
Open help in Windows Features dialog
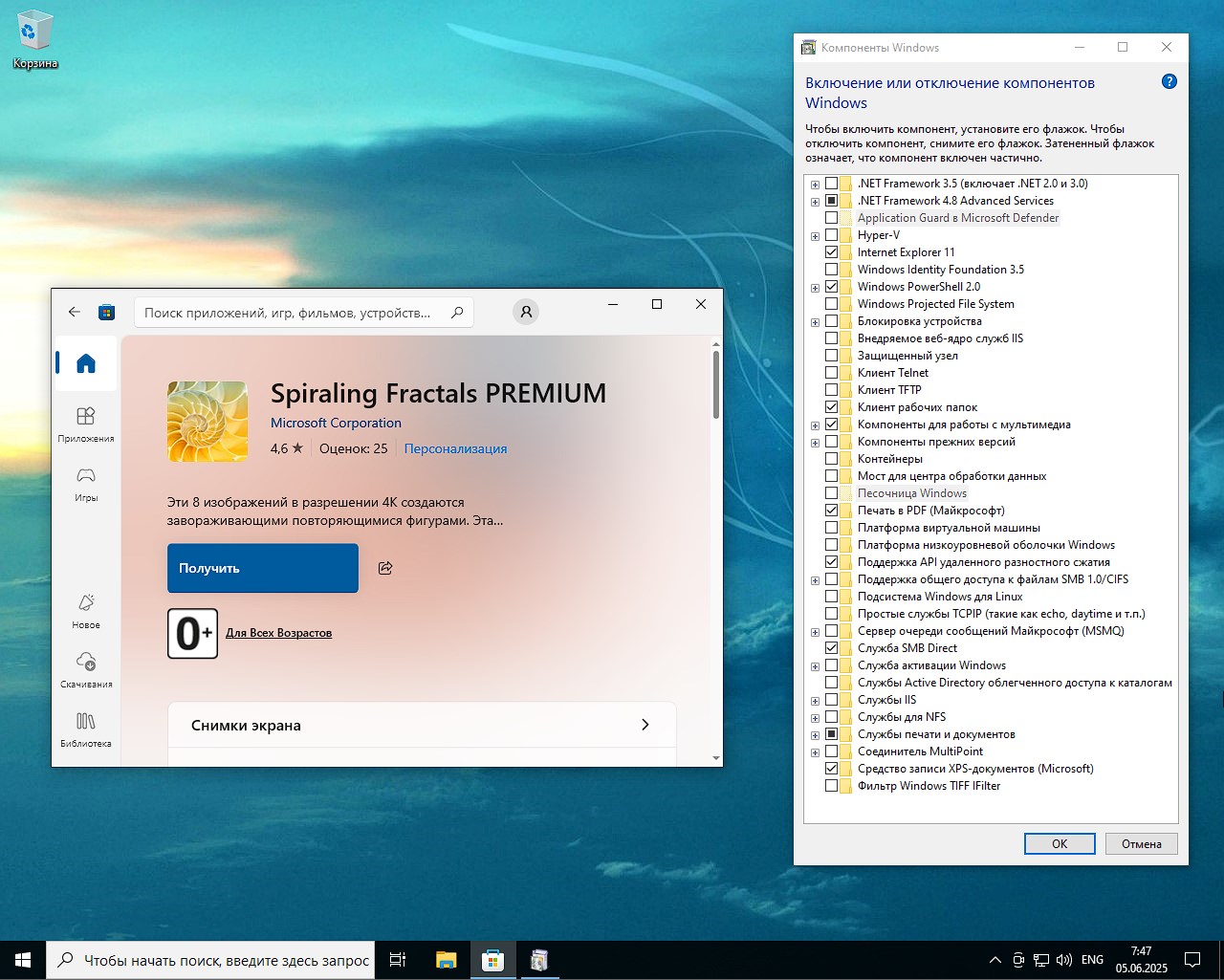pos(1169,82)
